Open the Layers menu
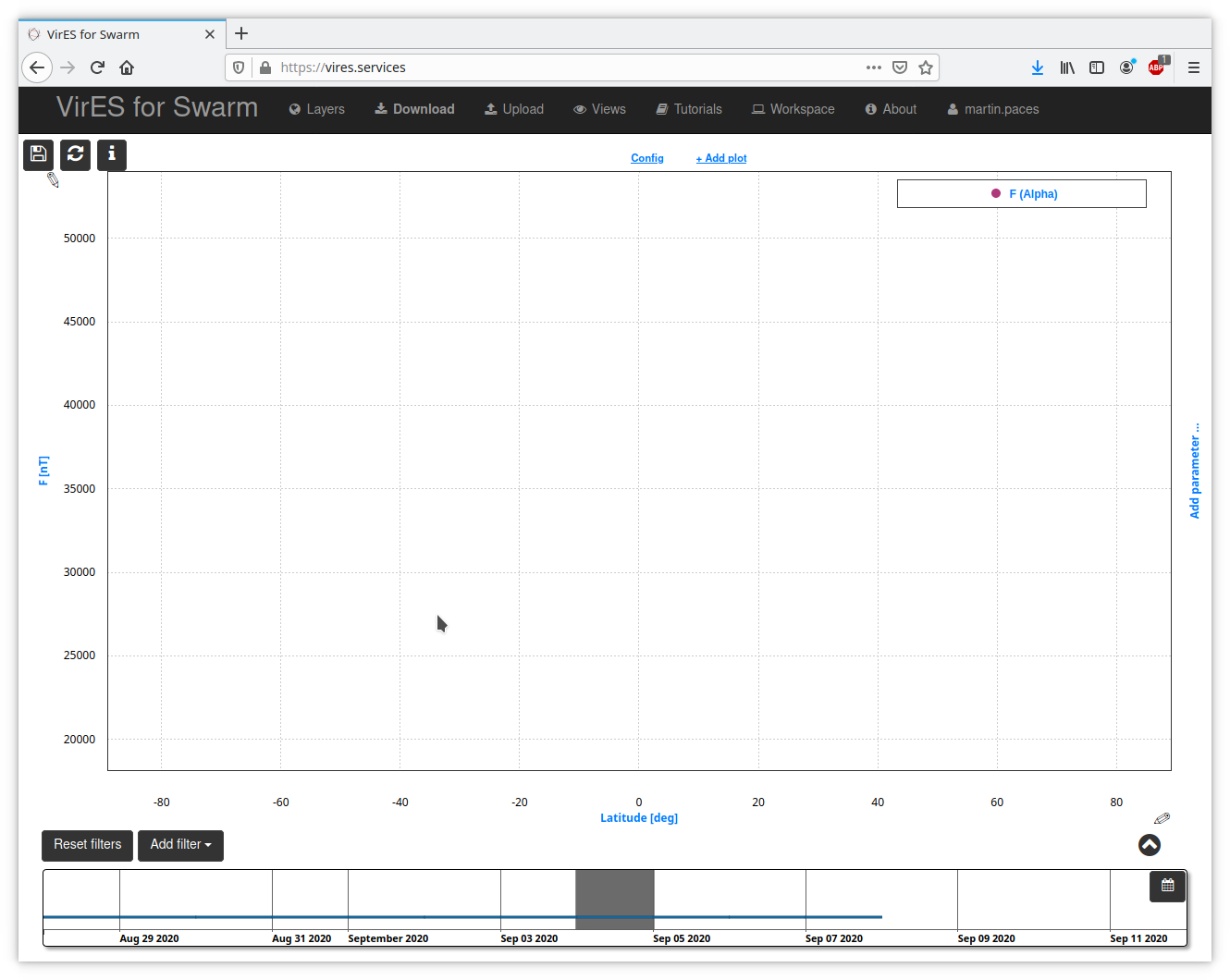This screenshot has height=980, width=1230. (316, 109)
